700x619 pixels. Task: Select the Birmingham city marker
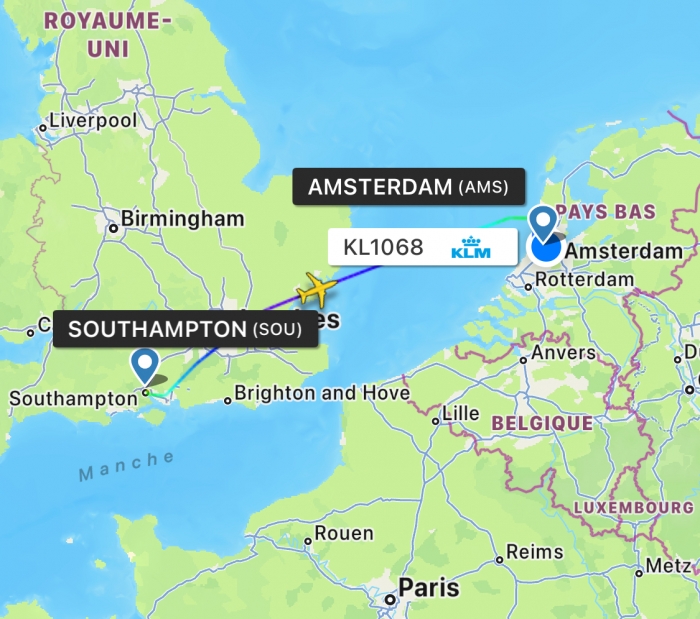coord(113,228)
